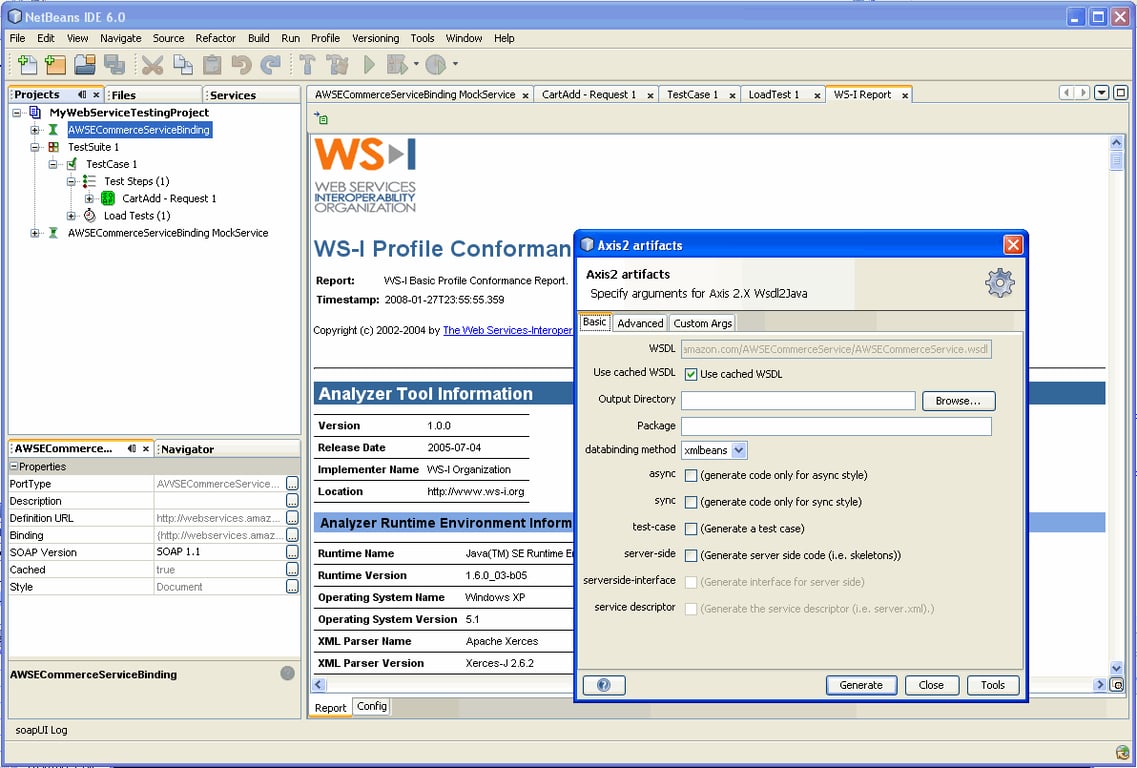
Task: Click the TestSuite 1 grid icon
Action: click(53, 146)
